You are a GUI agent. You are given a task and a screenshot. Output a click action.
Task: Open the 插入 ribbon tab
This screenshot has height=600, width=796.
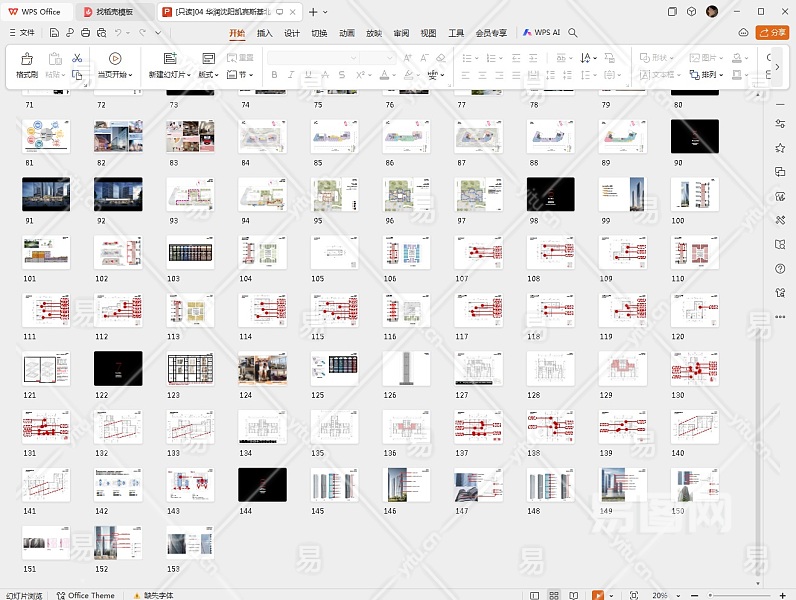(x=264, y=33)
